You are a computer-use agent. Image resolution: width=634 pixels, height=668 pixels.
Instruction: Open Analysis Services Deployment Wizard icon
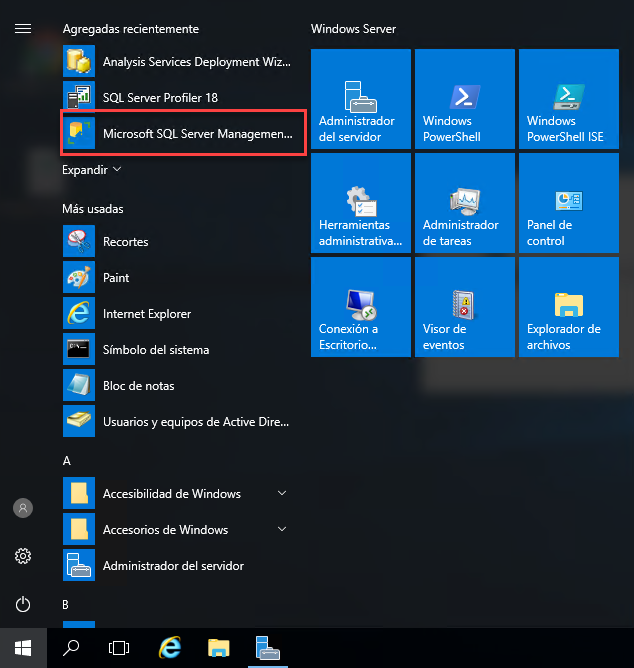point(79,61)
